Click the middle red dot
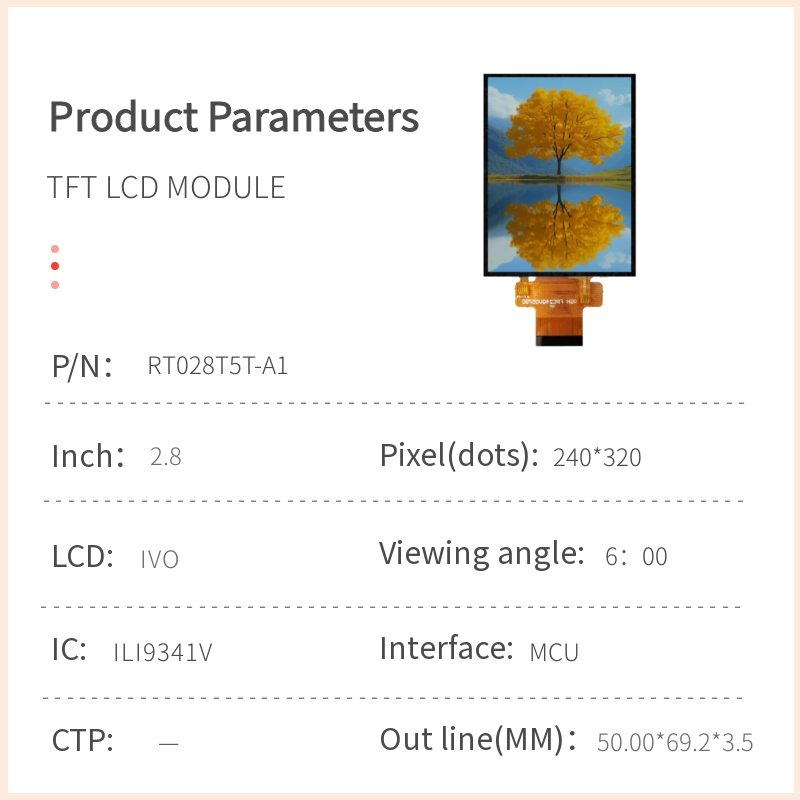 tap(55, 266)
